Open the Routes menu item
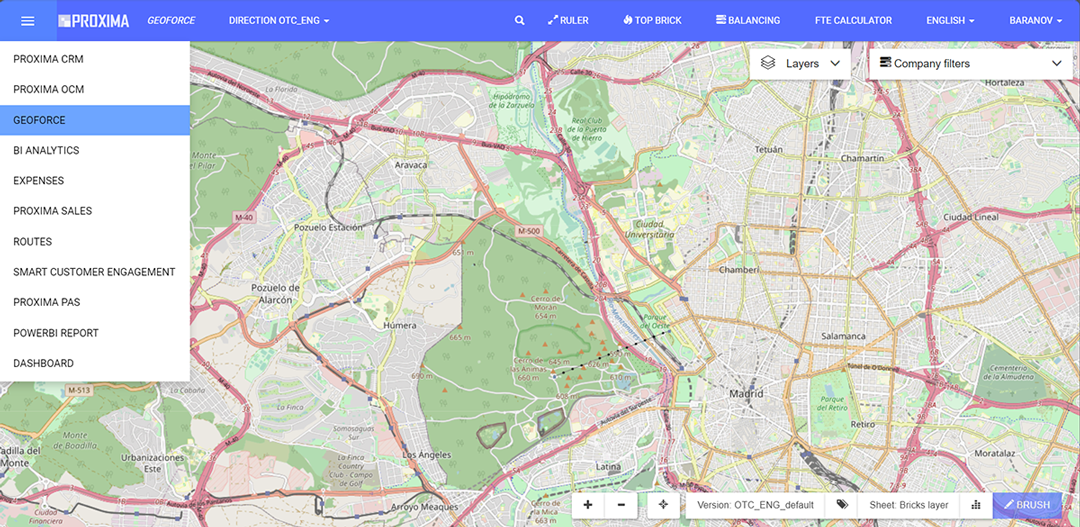1080x527 pixels. tap(95, 242)
